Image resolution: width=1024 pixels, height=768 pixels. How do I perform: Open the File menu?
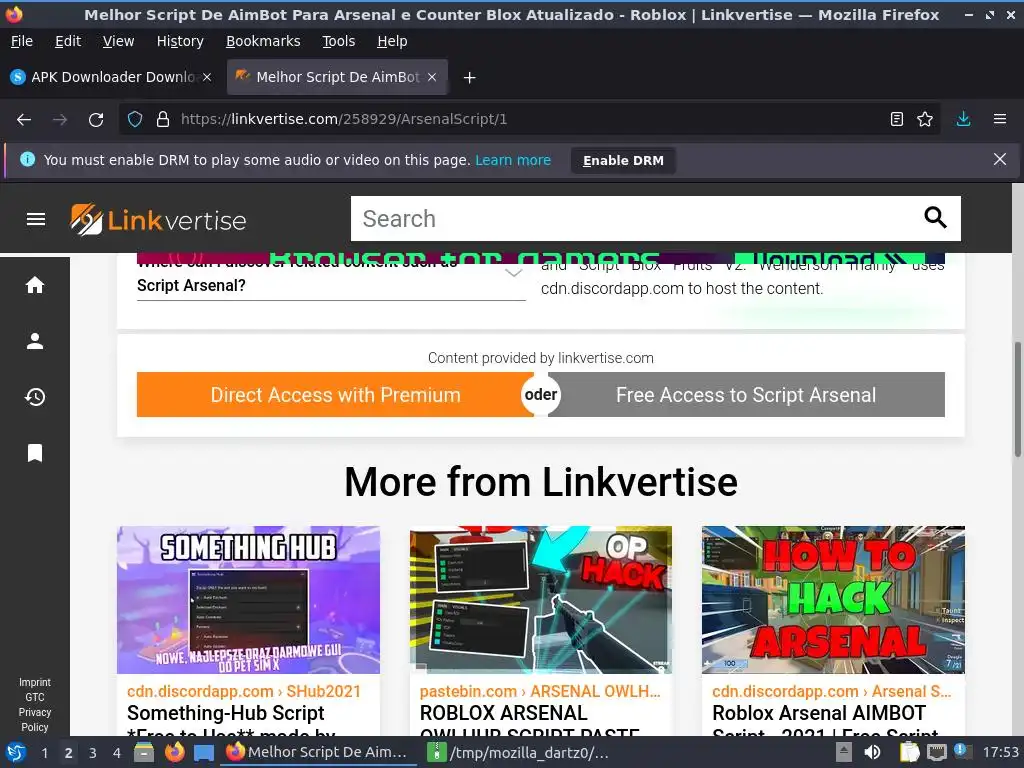pyautogui.click(x=22, y=41)
